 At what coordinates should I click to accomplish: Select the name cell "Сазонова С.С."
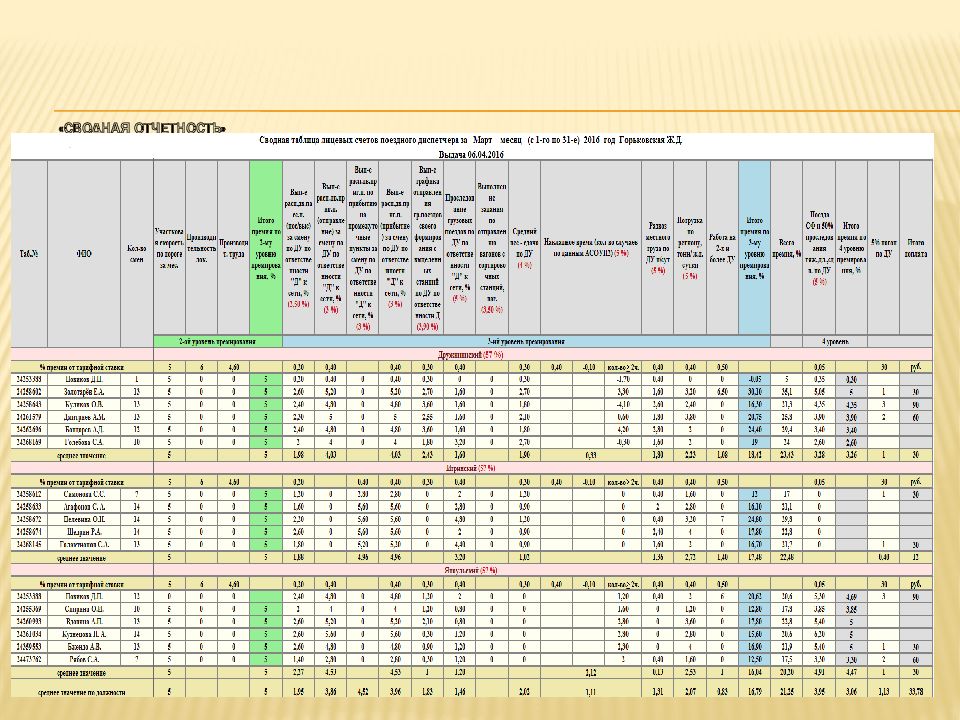tap(84, 494)
